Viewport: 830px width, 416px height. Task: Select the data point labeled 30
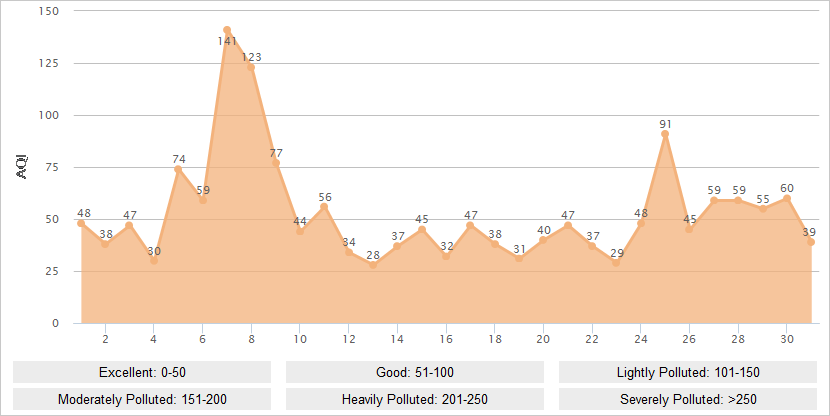coord(154,261)
